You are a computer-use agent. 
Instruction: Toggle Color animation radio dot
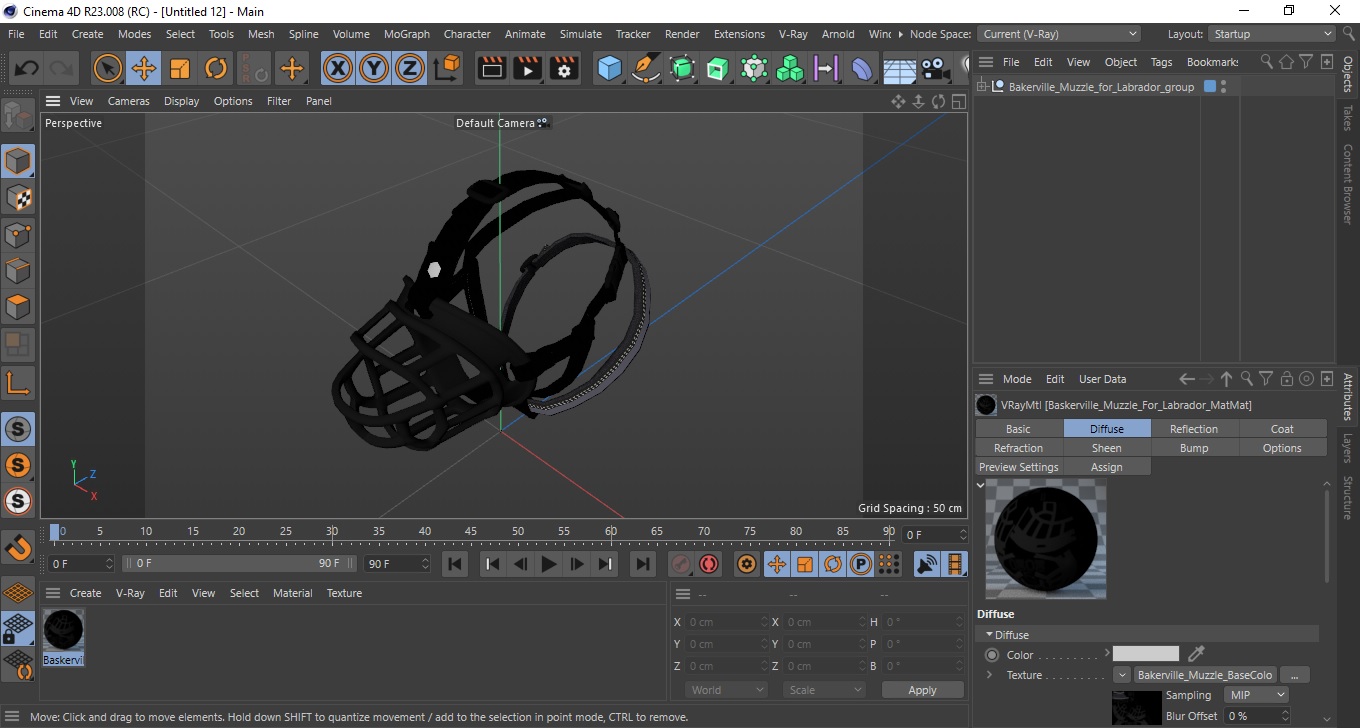coord(992,655)
